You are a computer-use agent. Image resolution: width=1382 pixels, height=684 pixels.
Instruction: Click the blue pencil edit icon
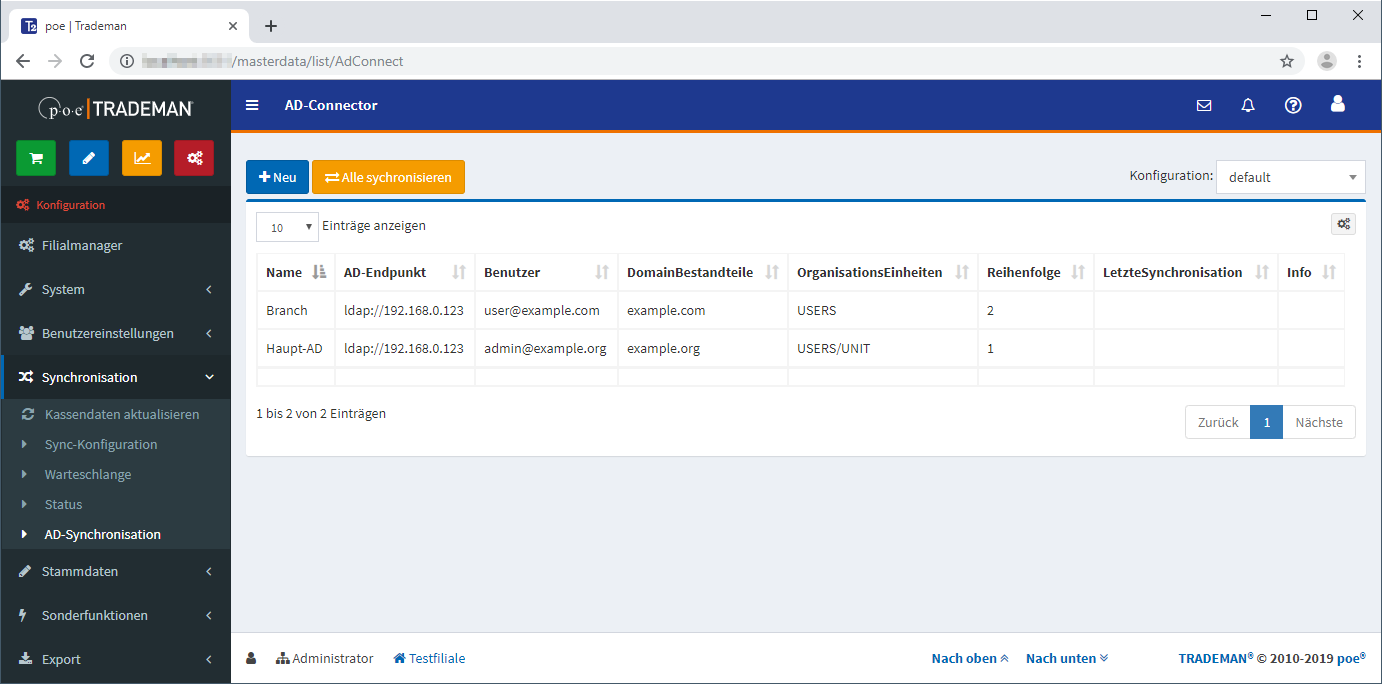[89, 158]
